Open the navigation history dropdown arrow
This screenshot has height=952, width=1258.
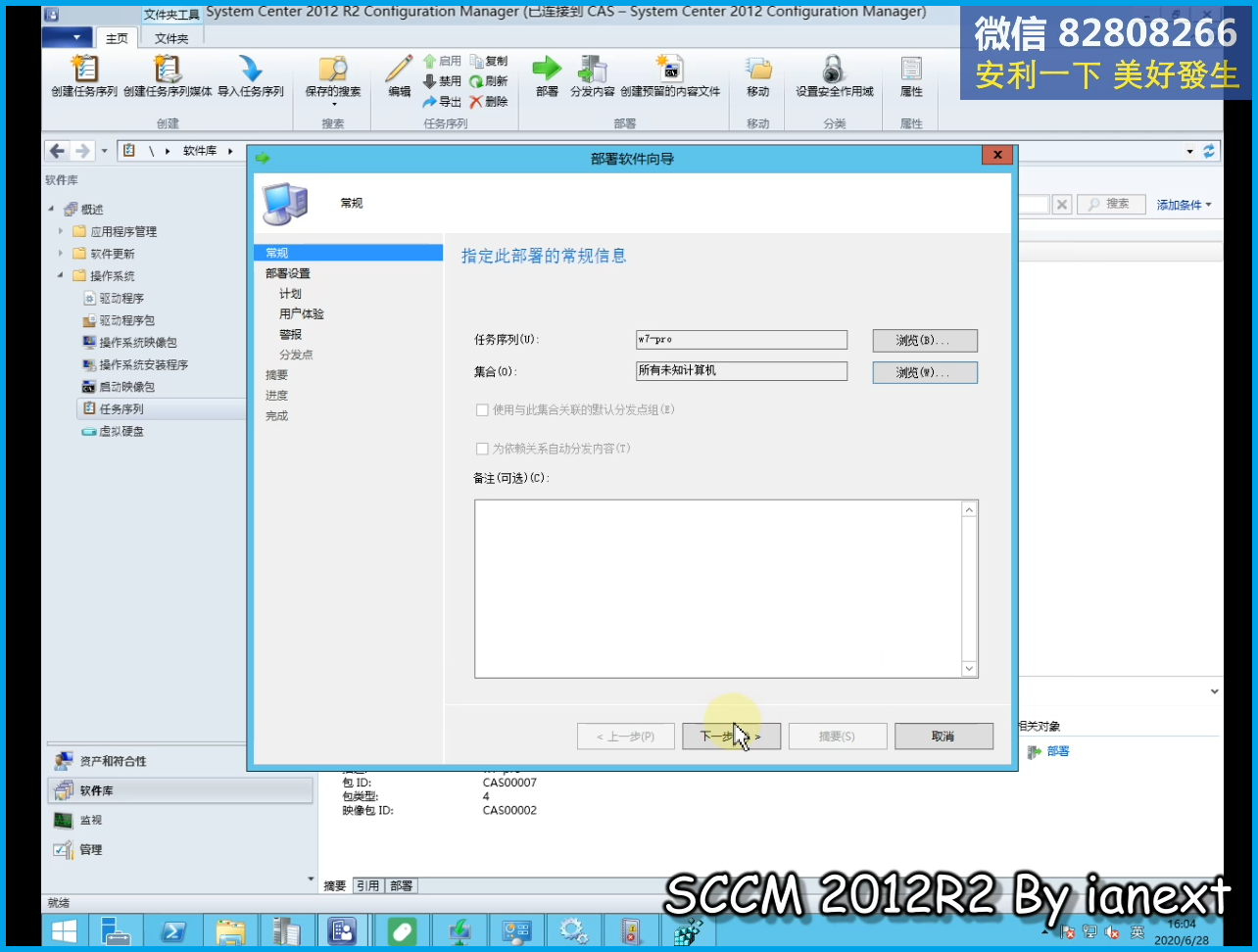coord(105,152)
